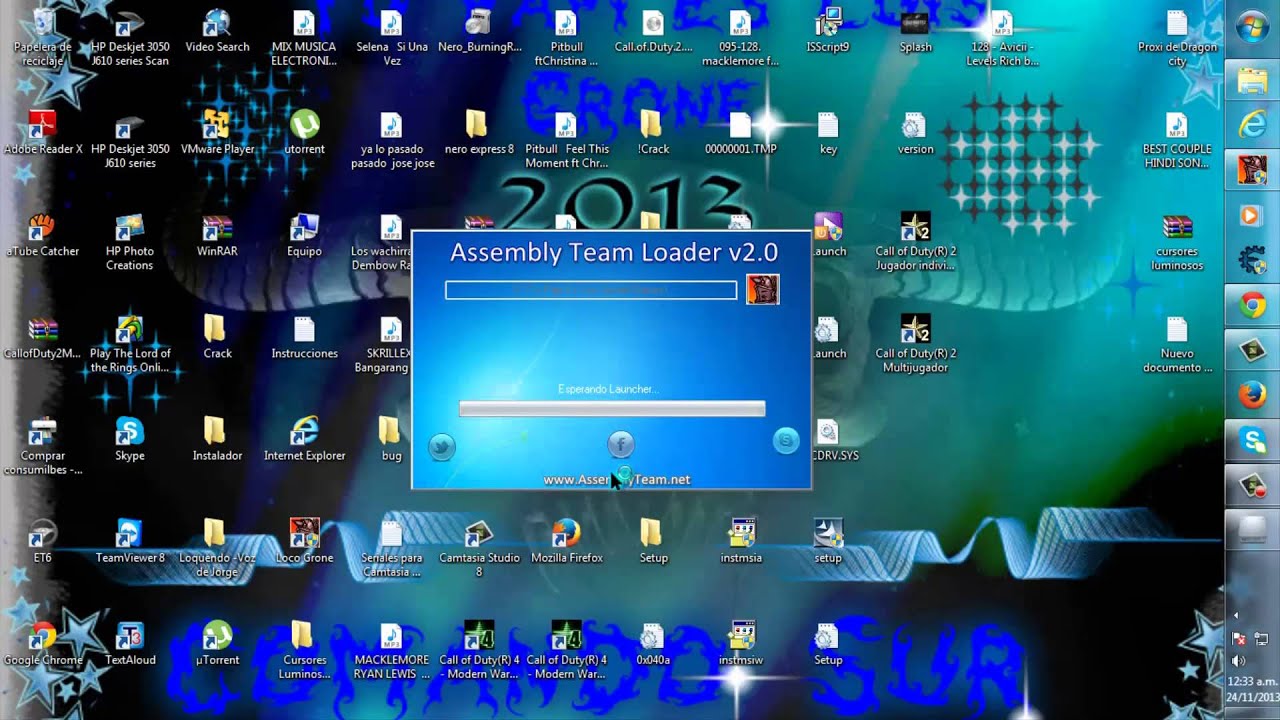
Task: Select the Camtasia Studio 8 desktop icon
Action: point(478,549)
